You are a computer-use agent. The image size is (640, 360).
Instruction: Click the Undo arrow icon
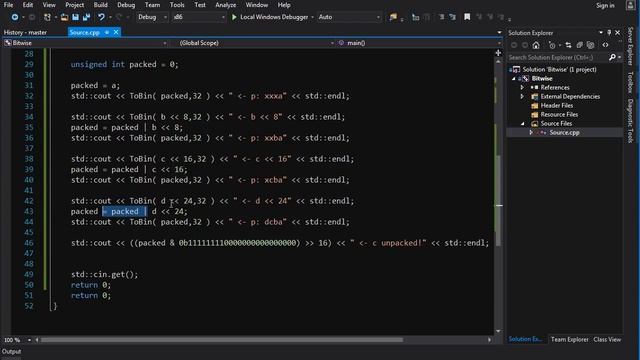pos(101,17)
